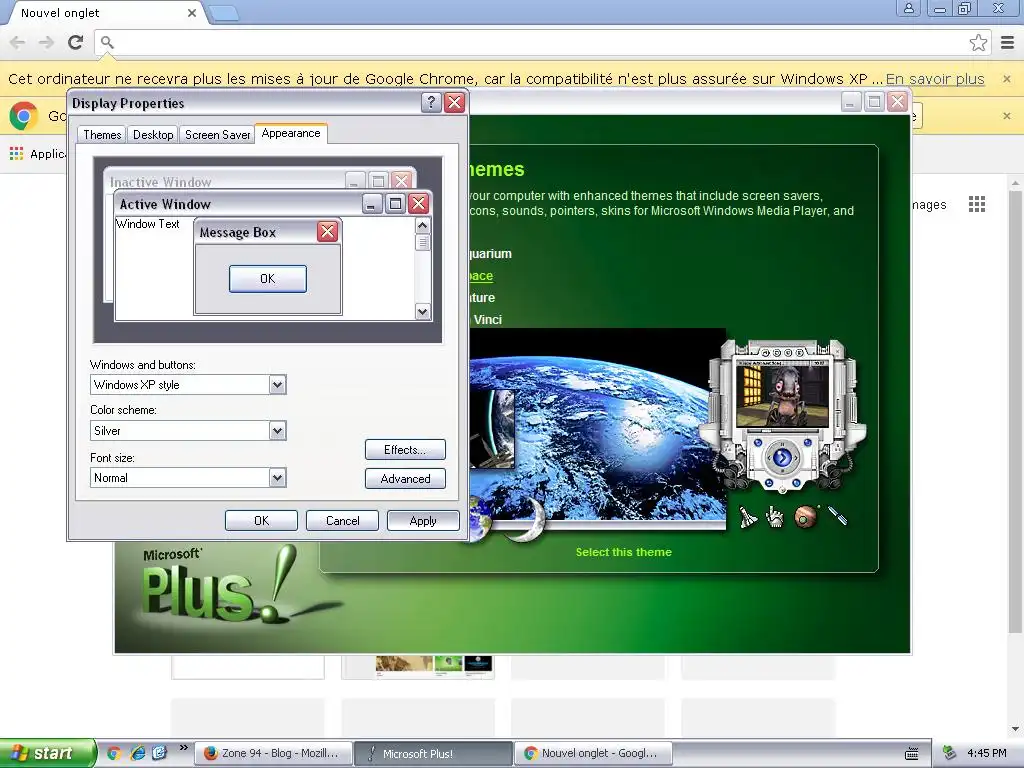Select the Nouvel onglet Chrome tab
The width and height of the screenshot is (1024, 768).
(x=104, y=13)
